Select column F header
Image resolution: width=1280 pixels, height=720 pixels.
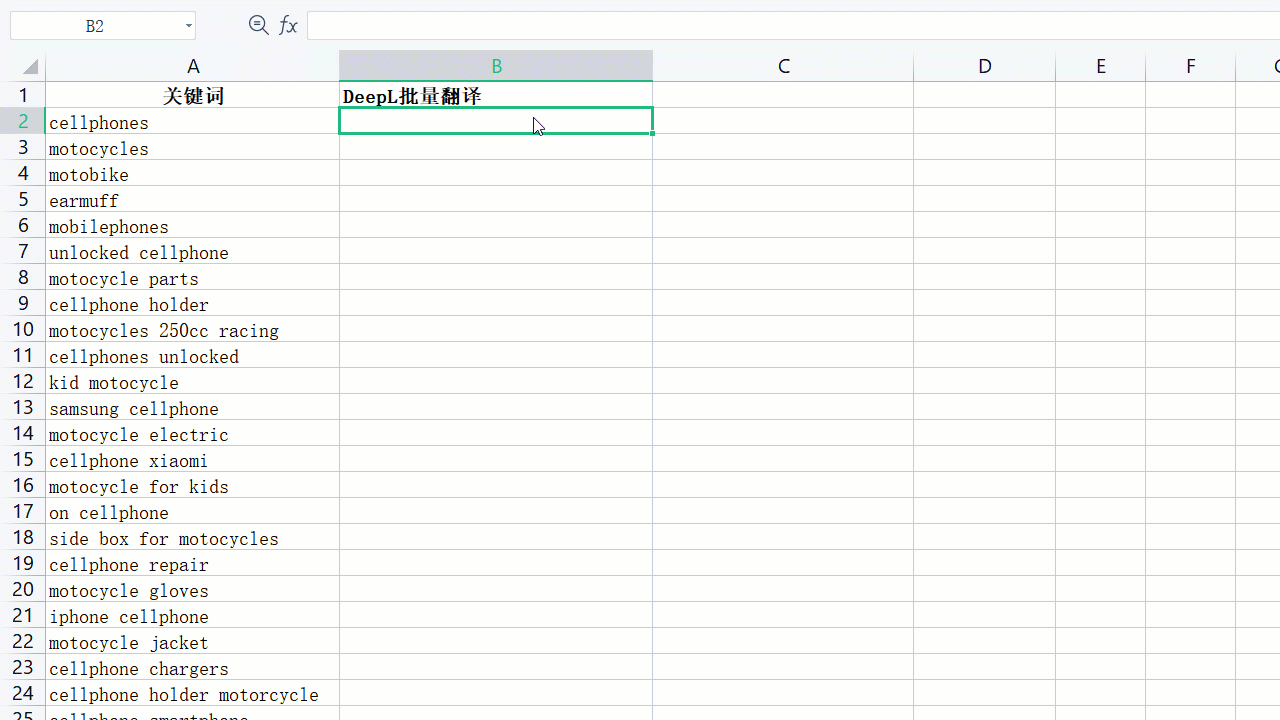point(1191,67)
